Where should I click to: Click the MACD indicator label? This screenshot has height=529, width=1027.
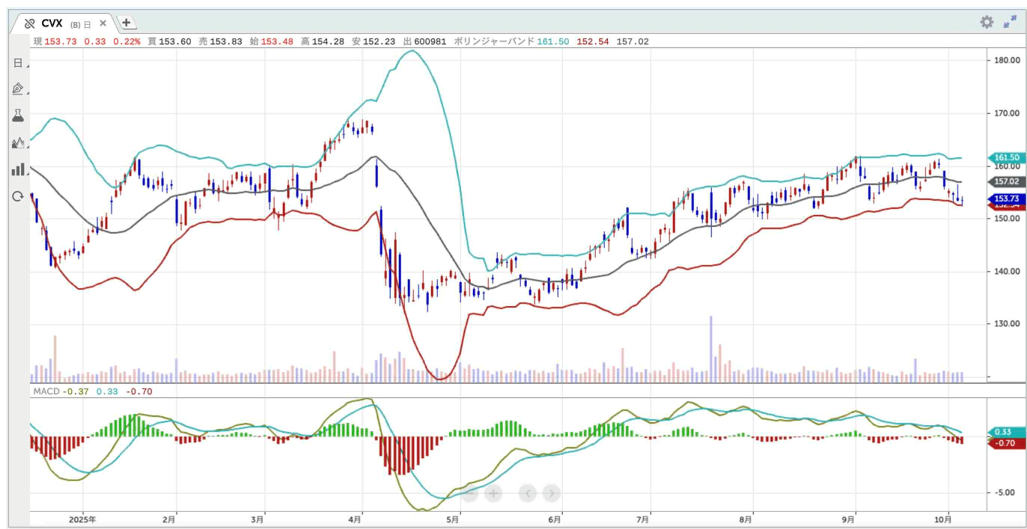point(46,390)
